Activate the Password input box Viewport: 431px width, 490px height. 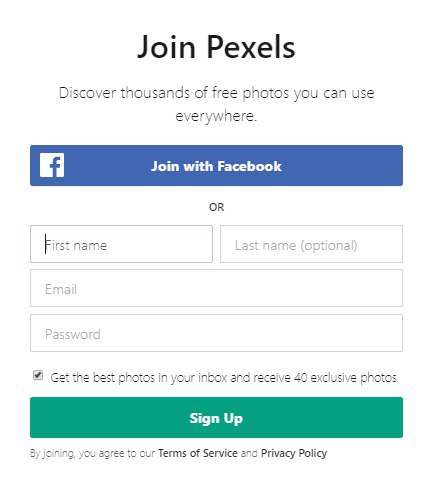[x=216, y=333]
